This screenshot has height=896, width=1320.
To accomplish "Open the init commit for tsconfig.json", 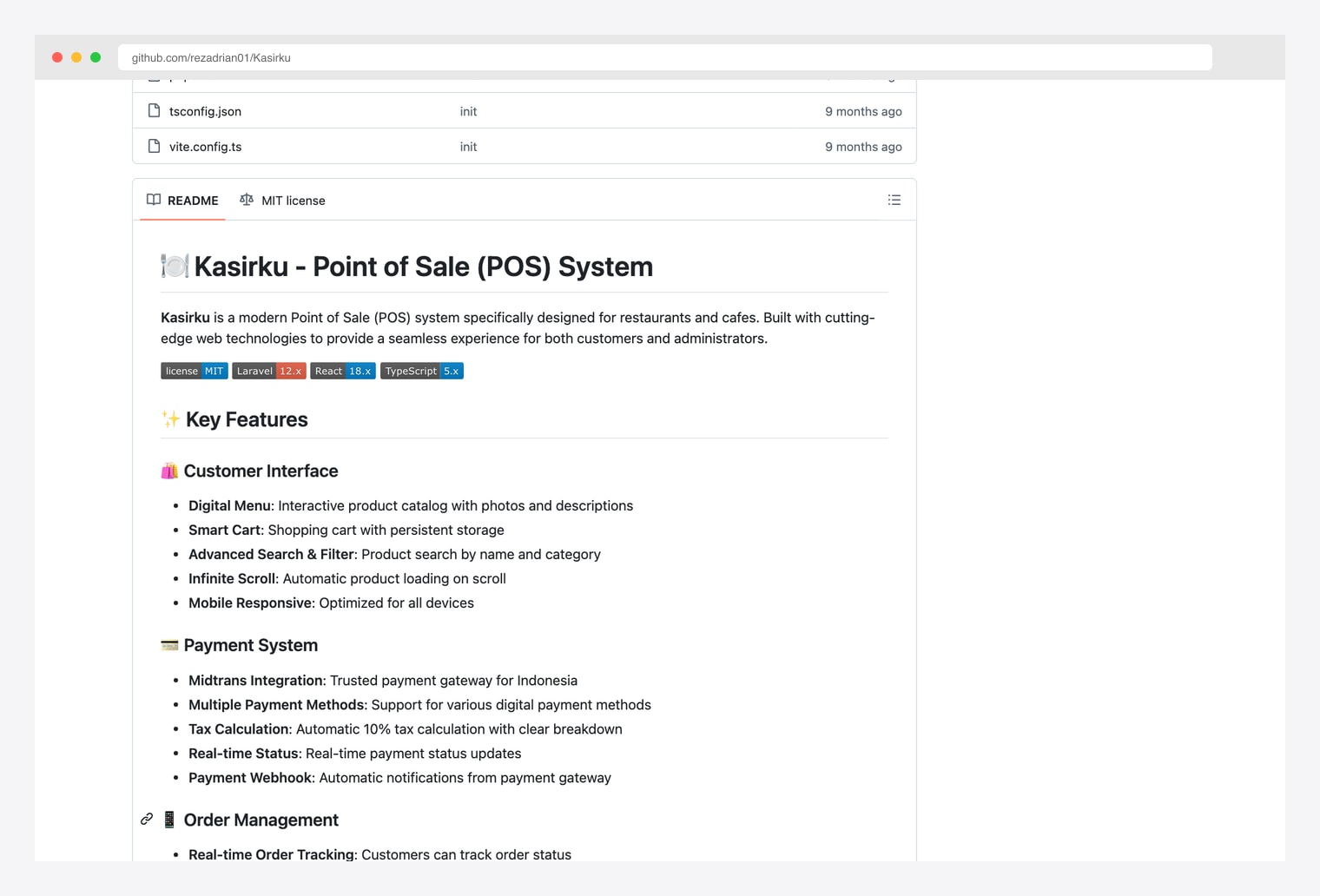I will 468,111.
